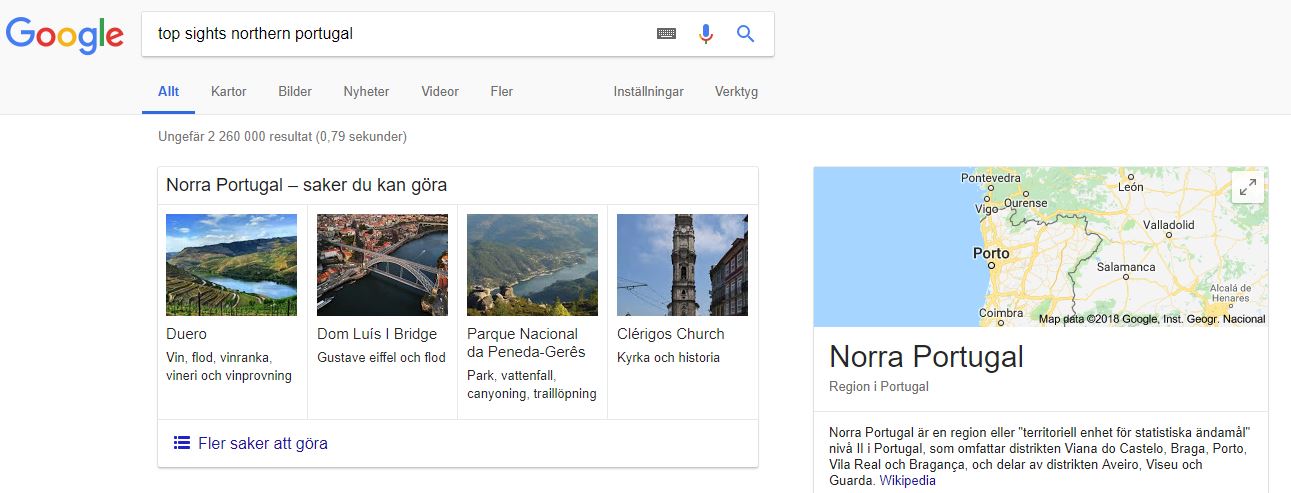Viewport: 1291px width, 493px height.
Task: Click the Kyrka och historia description
Action: 668,357
